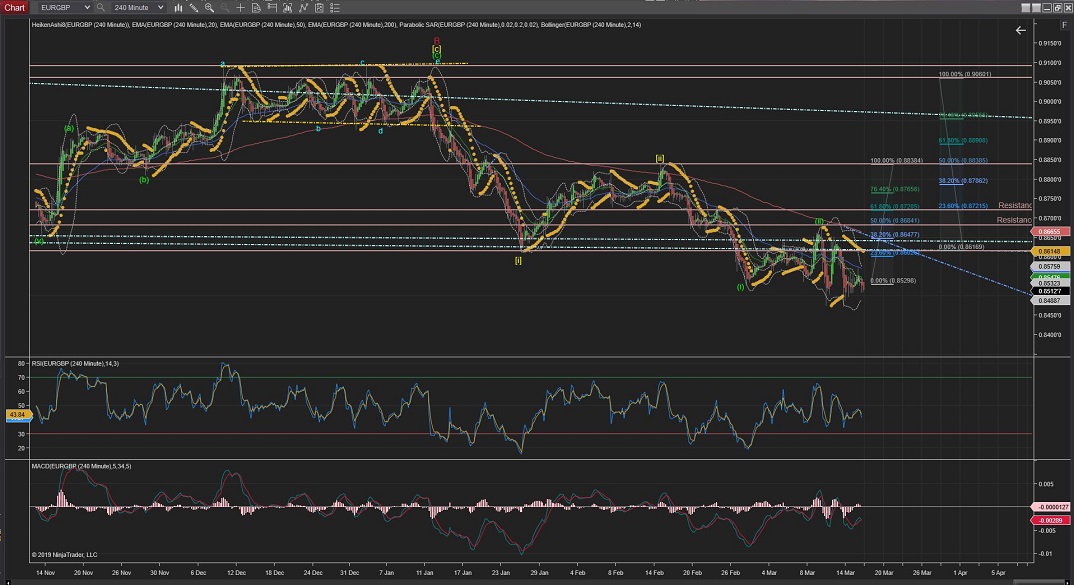Restore down the chart window
Screen dimensions: 1074x585
[x=1057, y=8]
